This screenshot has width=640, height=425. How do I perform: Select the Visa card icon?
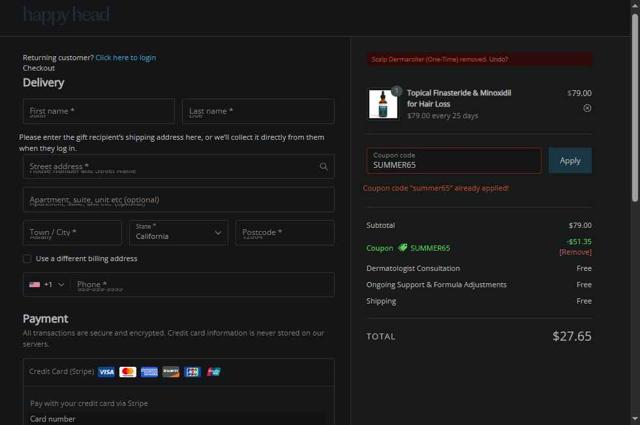coord(106,372)
